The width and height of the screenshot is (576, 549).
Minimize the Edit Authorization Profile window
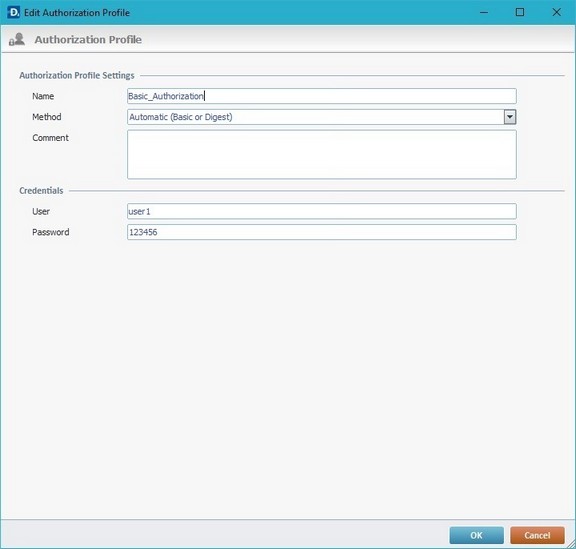coord(484,12)
